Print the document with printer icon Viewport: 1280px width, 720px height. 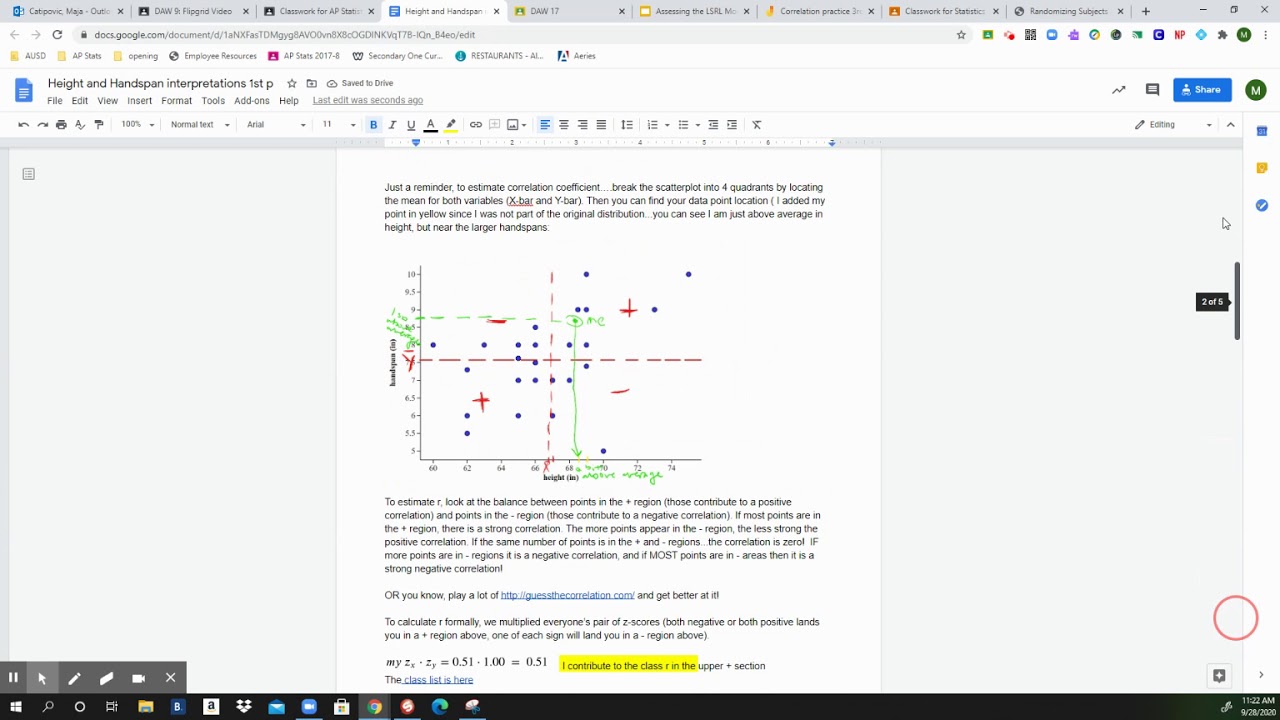point(61,124)
